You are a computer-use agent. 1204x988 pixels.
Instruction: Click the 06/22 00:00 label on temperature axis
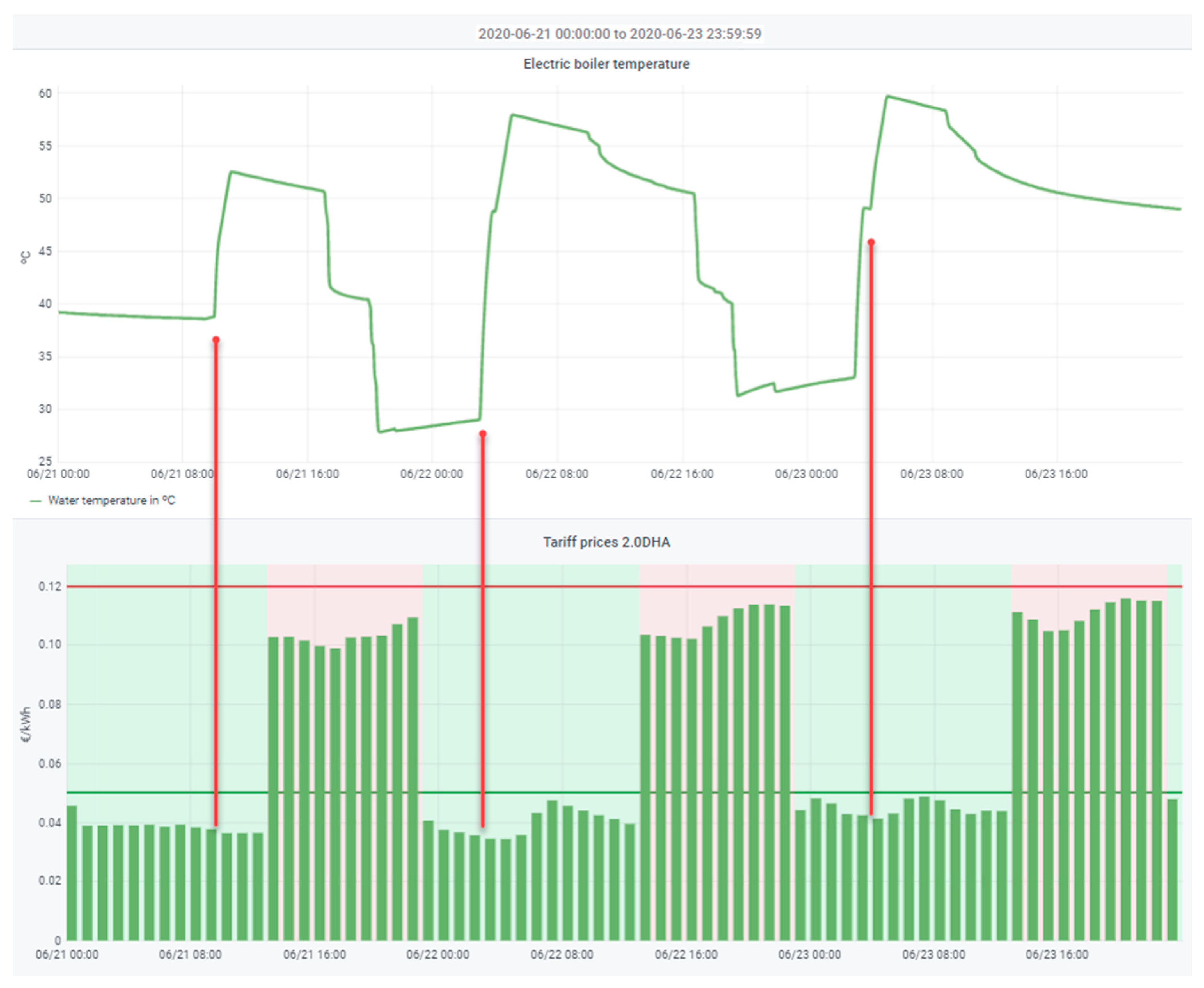pyautogui.click(x=431, y=473)
